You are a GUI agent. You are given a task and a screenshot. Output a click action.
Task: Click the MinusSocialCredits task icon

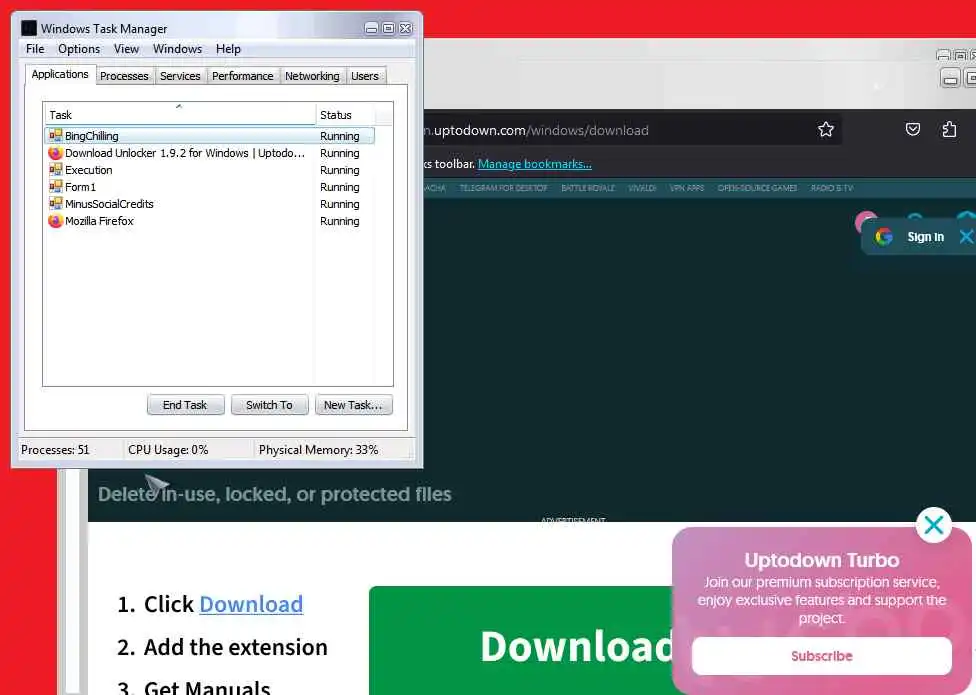point(55,203)
